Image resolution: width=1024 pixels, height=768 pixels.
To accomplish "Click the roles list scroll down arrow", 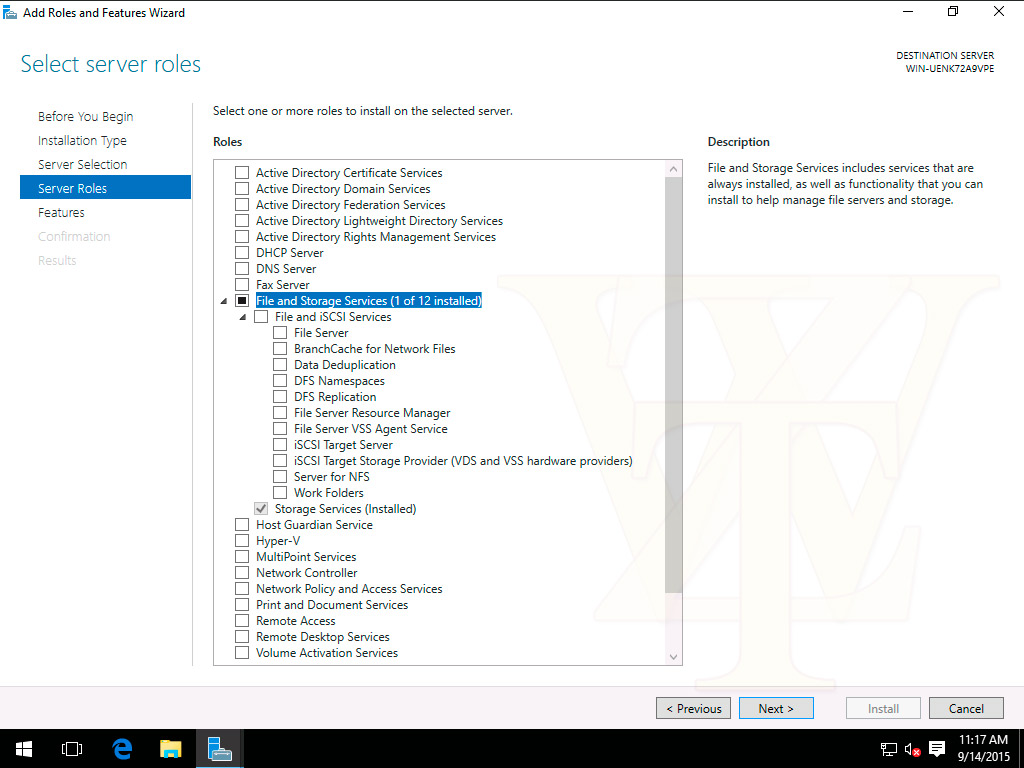I will coord(673,656).
